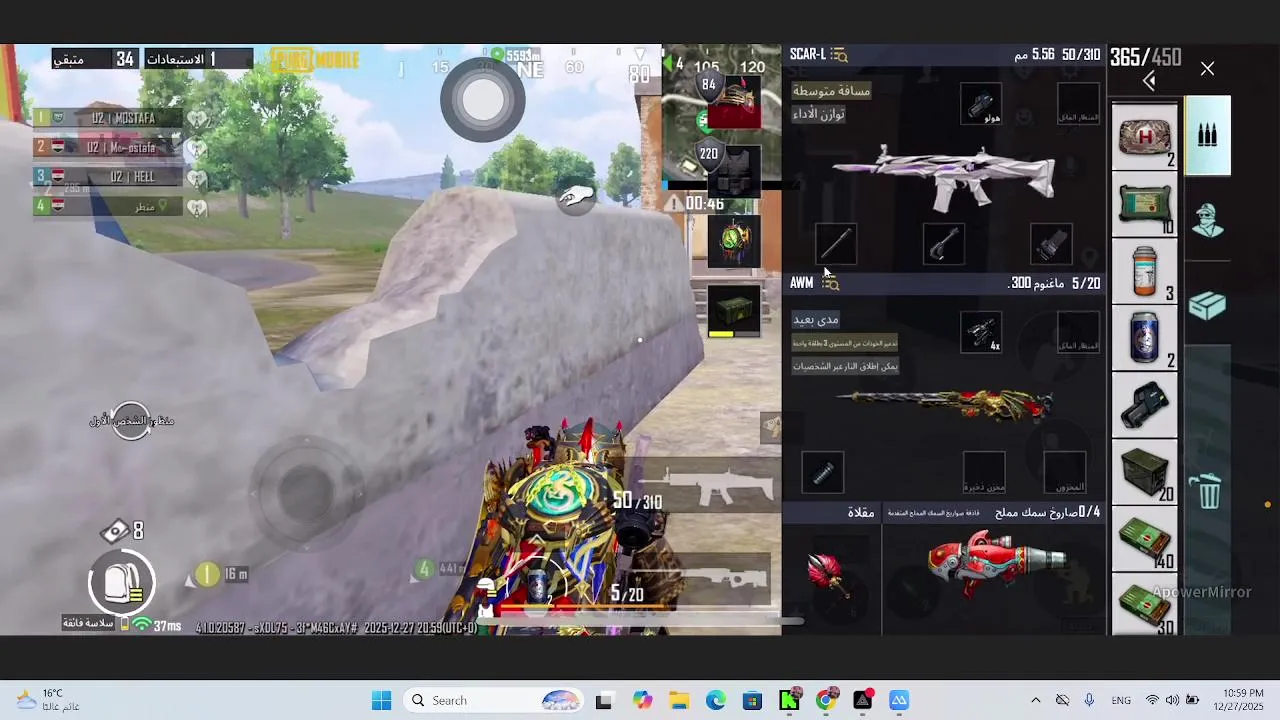Click the green supply crate icon
The image size is (1280, 720).
tap(734, 311)
